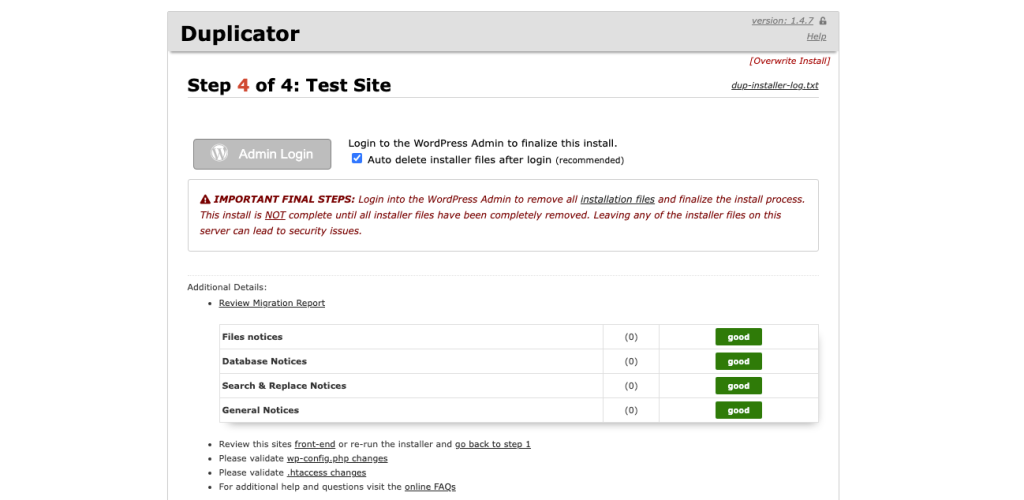
Task: Click the Overwrite Install label
Action: (790, 61)
